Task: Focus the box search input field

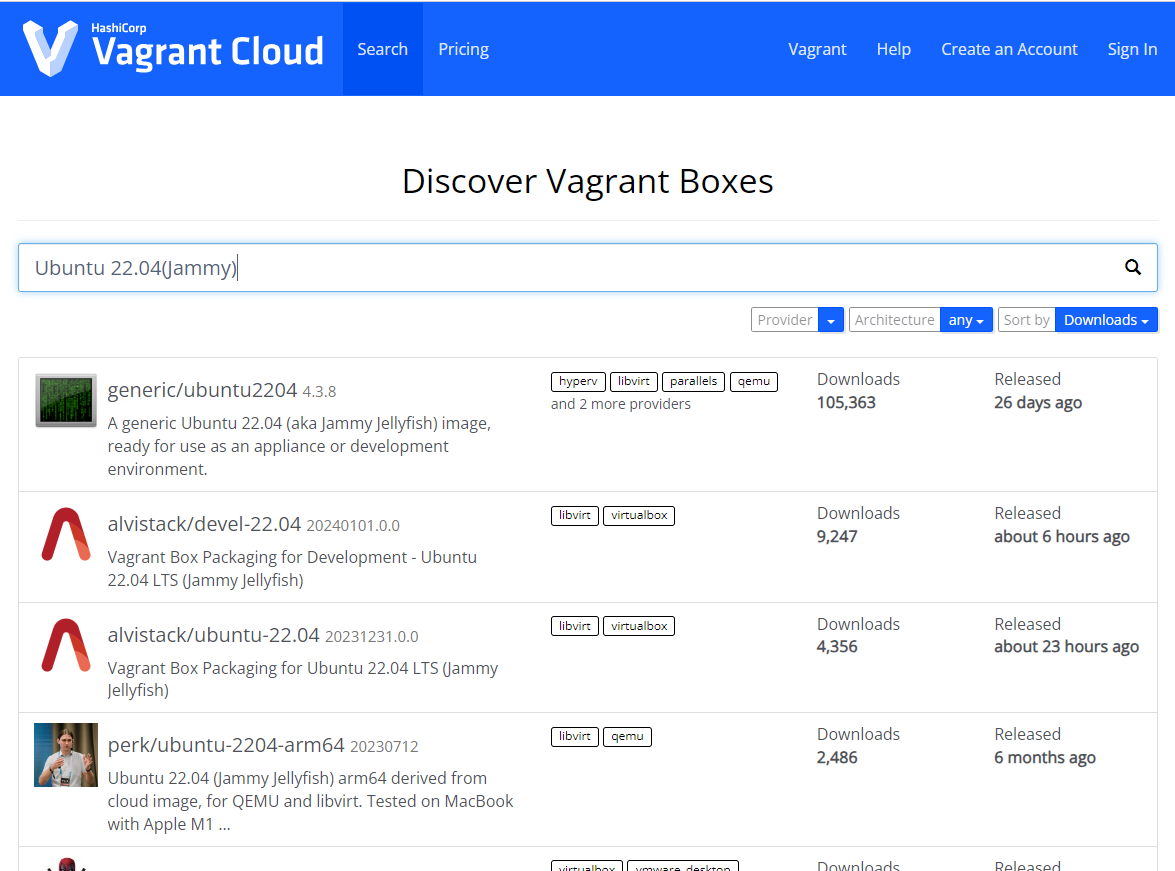Action: (588, 268)
